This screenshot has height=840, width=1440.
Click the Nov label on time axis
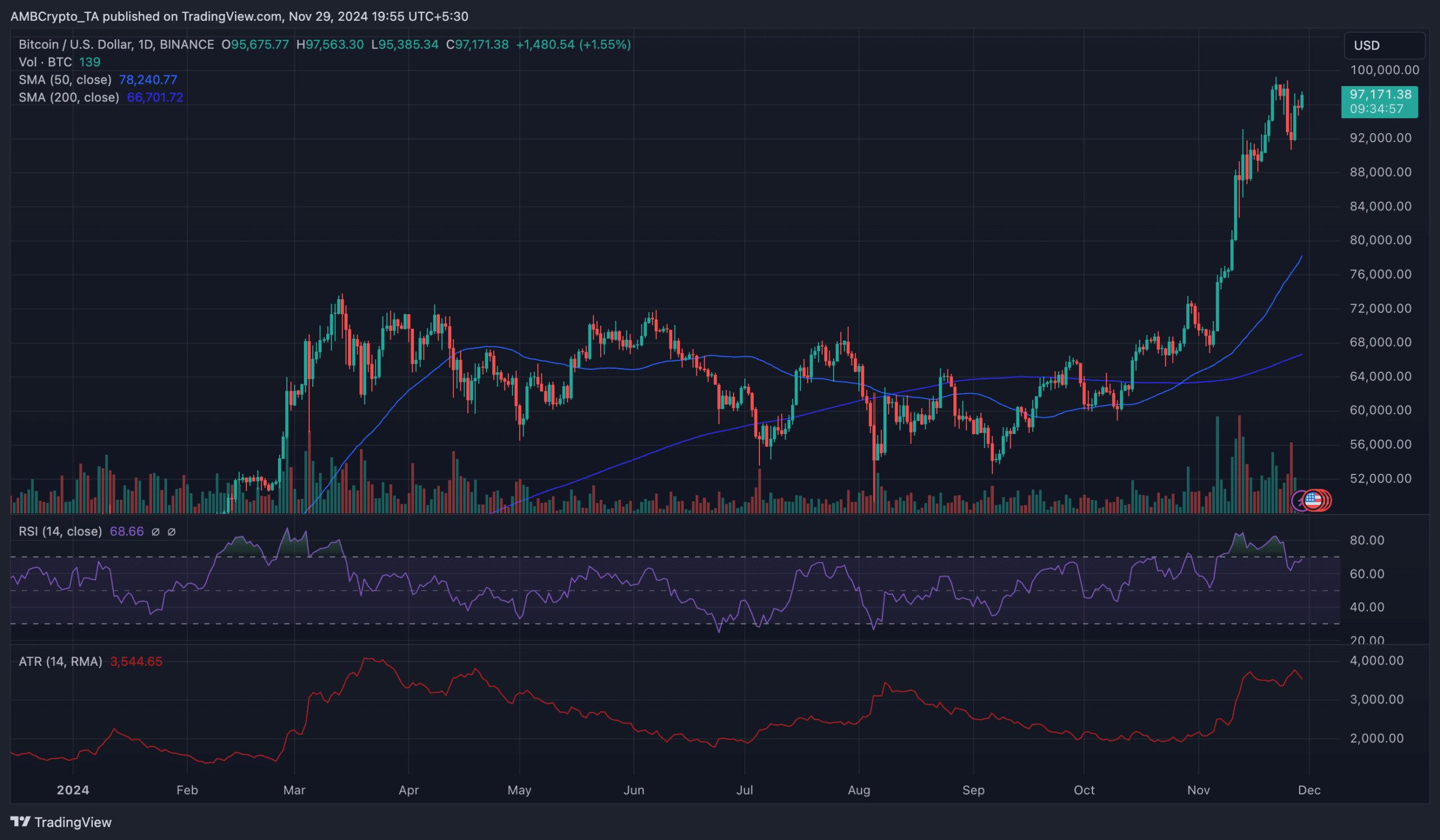point(1198,791)
